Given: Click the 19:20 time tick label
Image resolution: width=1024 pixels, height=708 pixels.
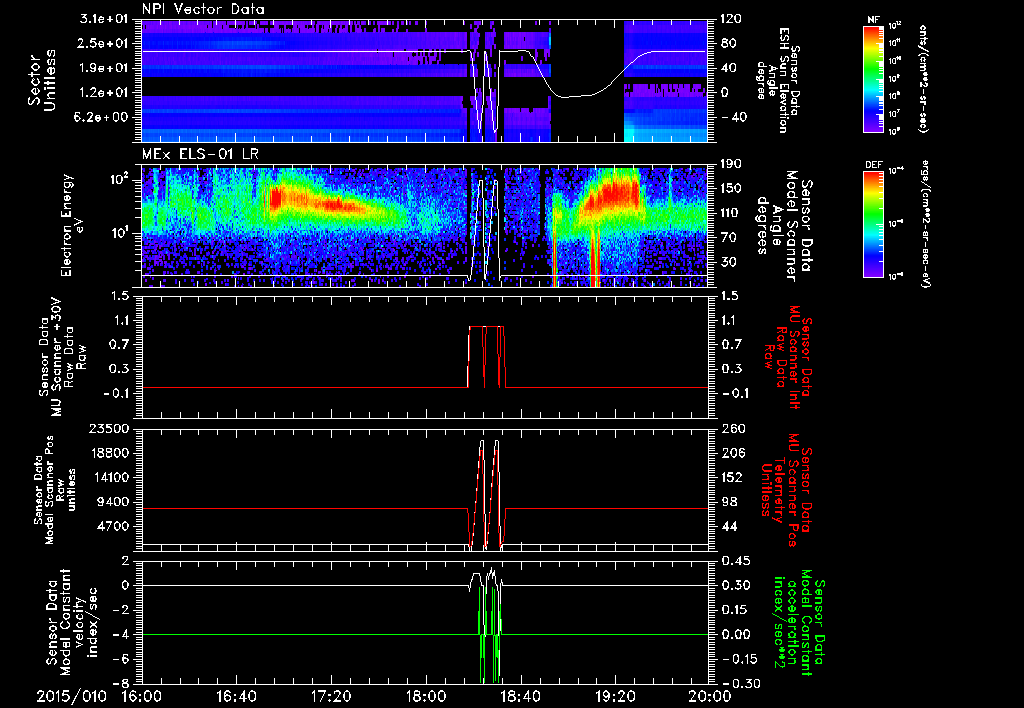Looking at the screenshot, I should [615, 696].
